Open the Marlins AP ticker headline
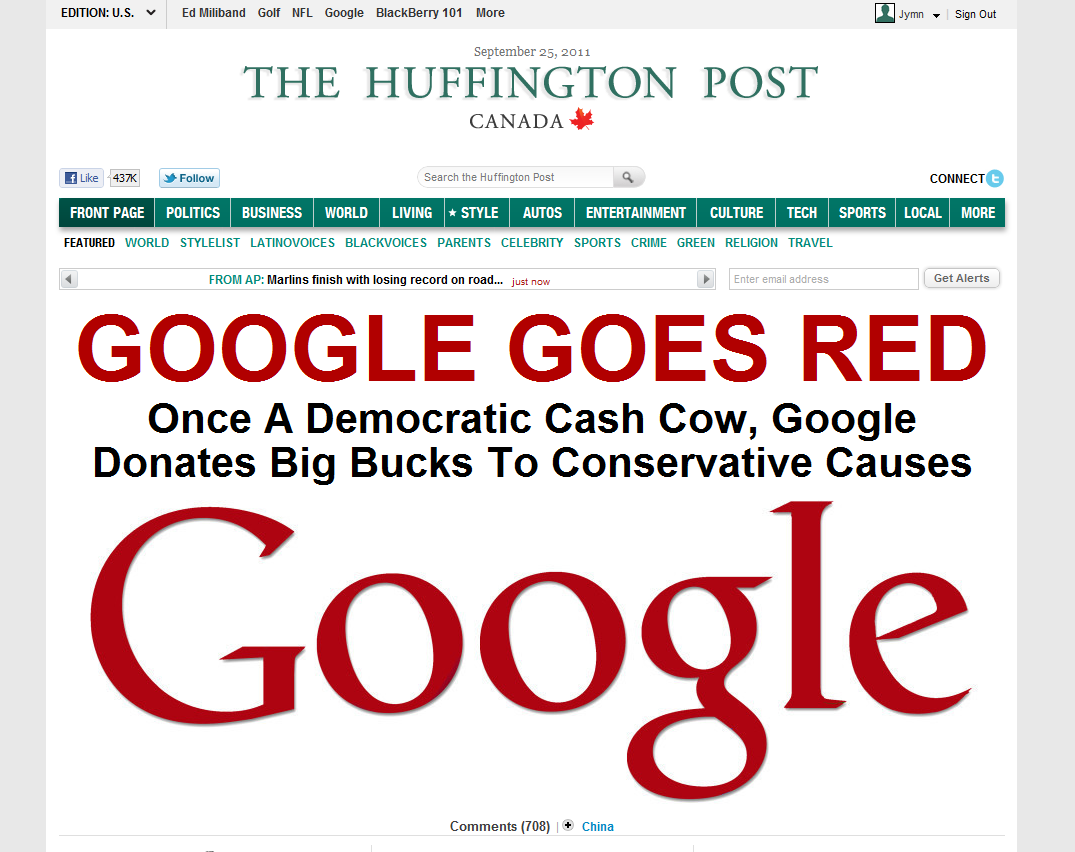Viewport: 1075px width, 852px height. (385, 280)
